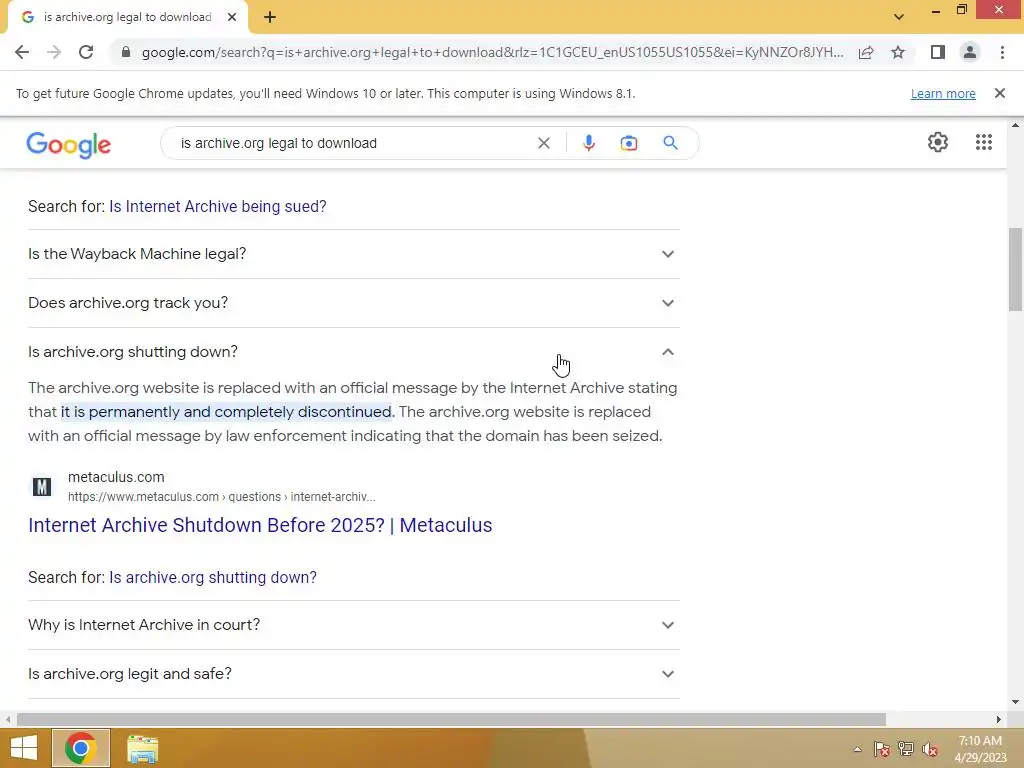Click the scroll-right arrow of horizontal scrollbar

tap(999, 719)
